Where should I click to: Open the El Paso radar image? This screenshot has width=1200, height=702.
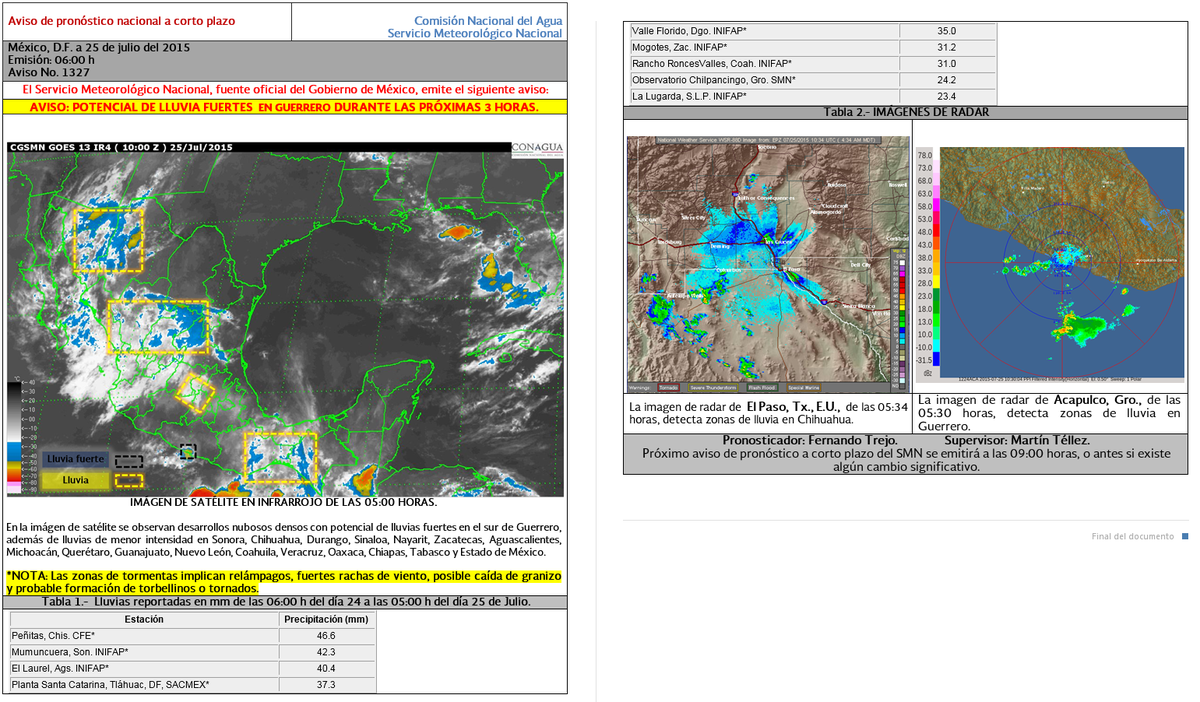(768, 264)
